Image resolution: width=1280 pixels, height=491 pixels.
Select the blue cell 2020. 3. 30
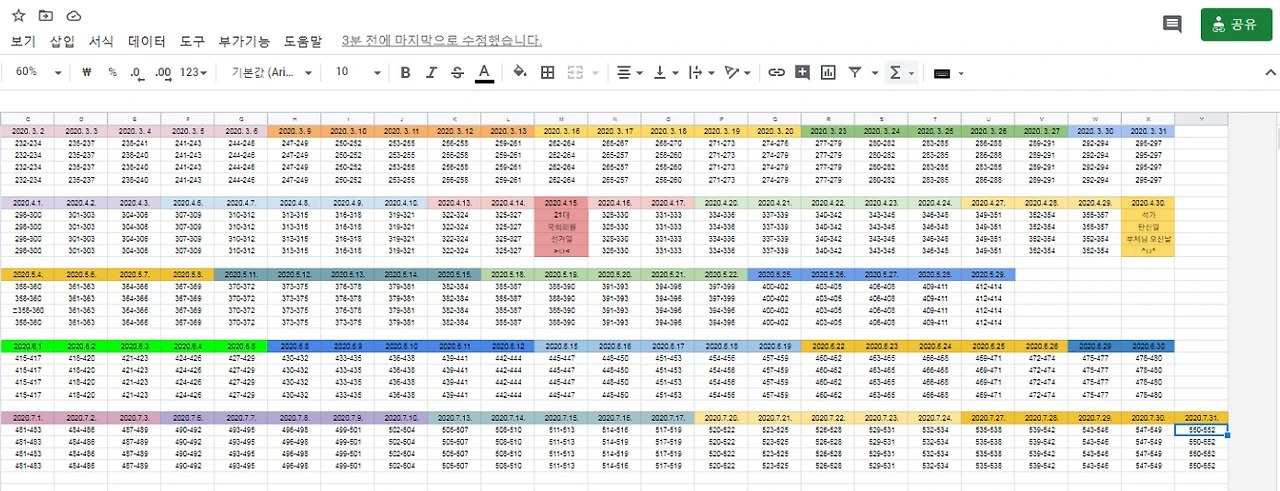[x=1094, y=130]
